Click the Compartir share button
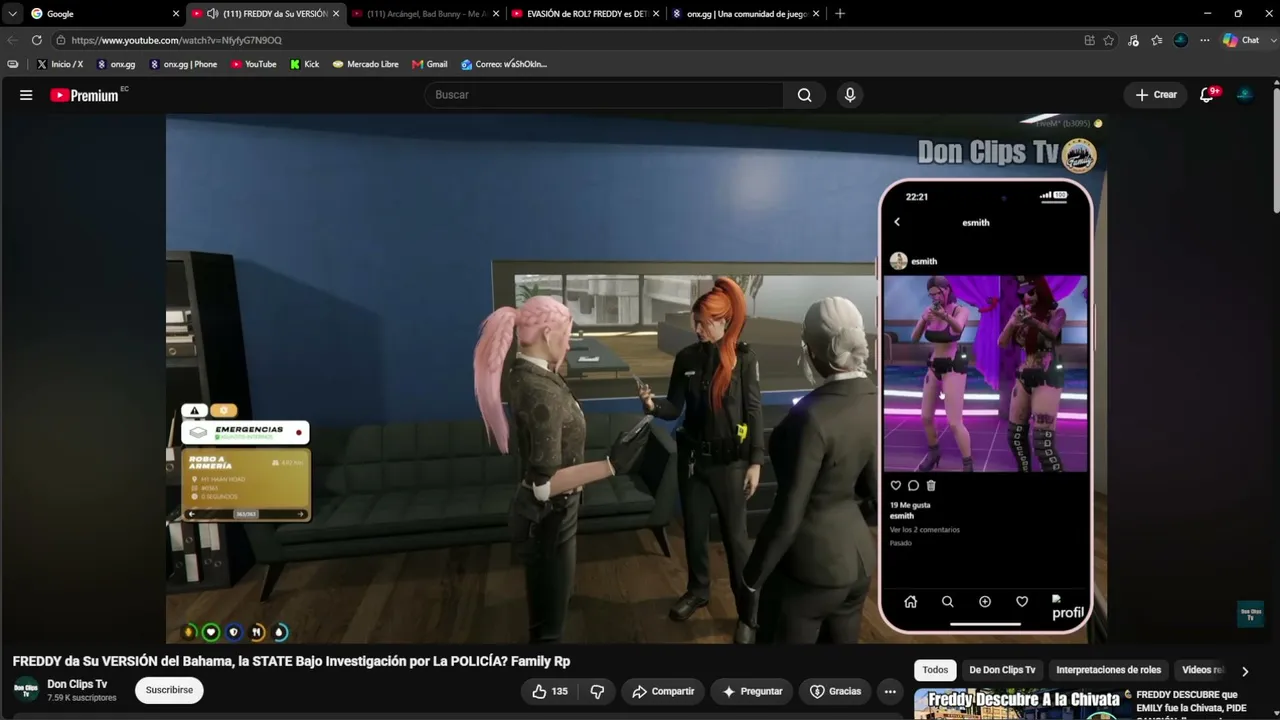The width and height of the screenshot is (1280, 720). tap(663, 691)
